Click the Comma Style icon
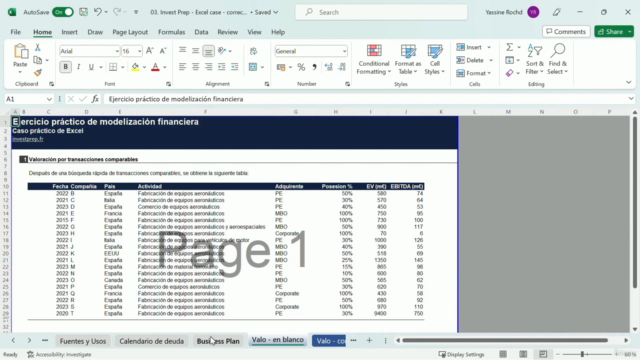 314,67
